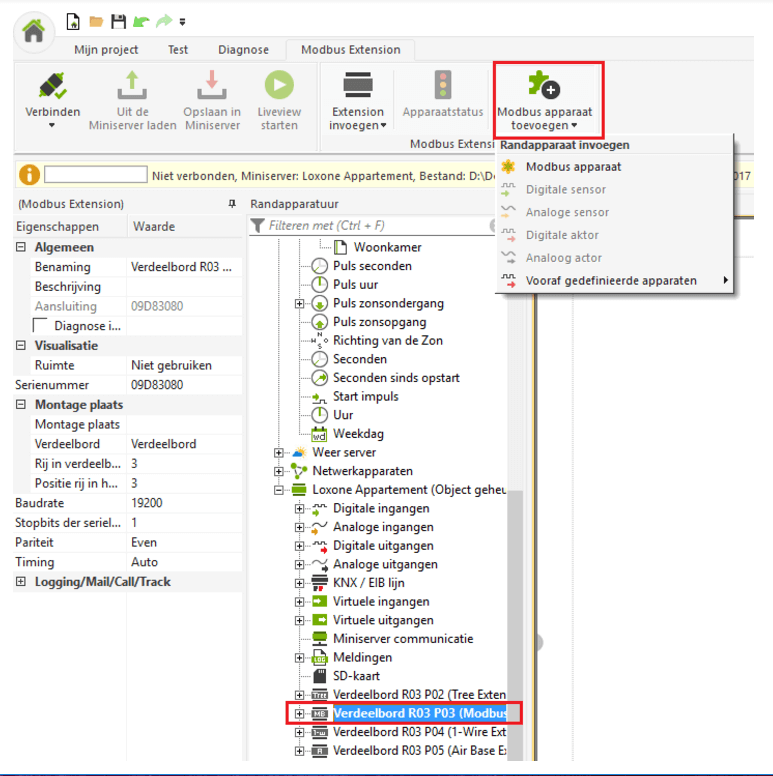Collapse the Algemeen properties section
This screenshot has height=776, width=773.
[x=21, y=247]
